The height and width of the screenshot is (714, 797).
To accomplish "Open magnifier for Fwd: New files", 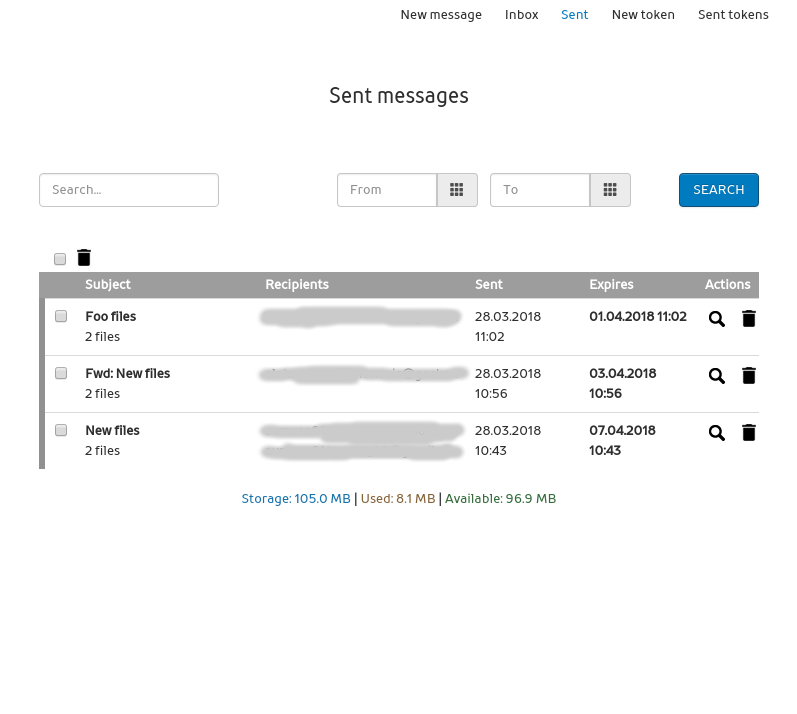I will click(x=716, y=376).
